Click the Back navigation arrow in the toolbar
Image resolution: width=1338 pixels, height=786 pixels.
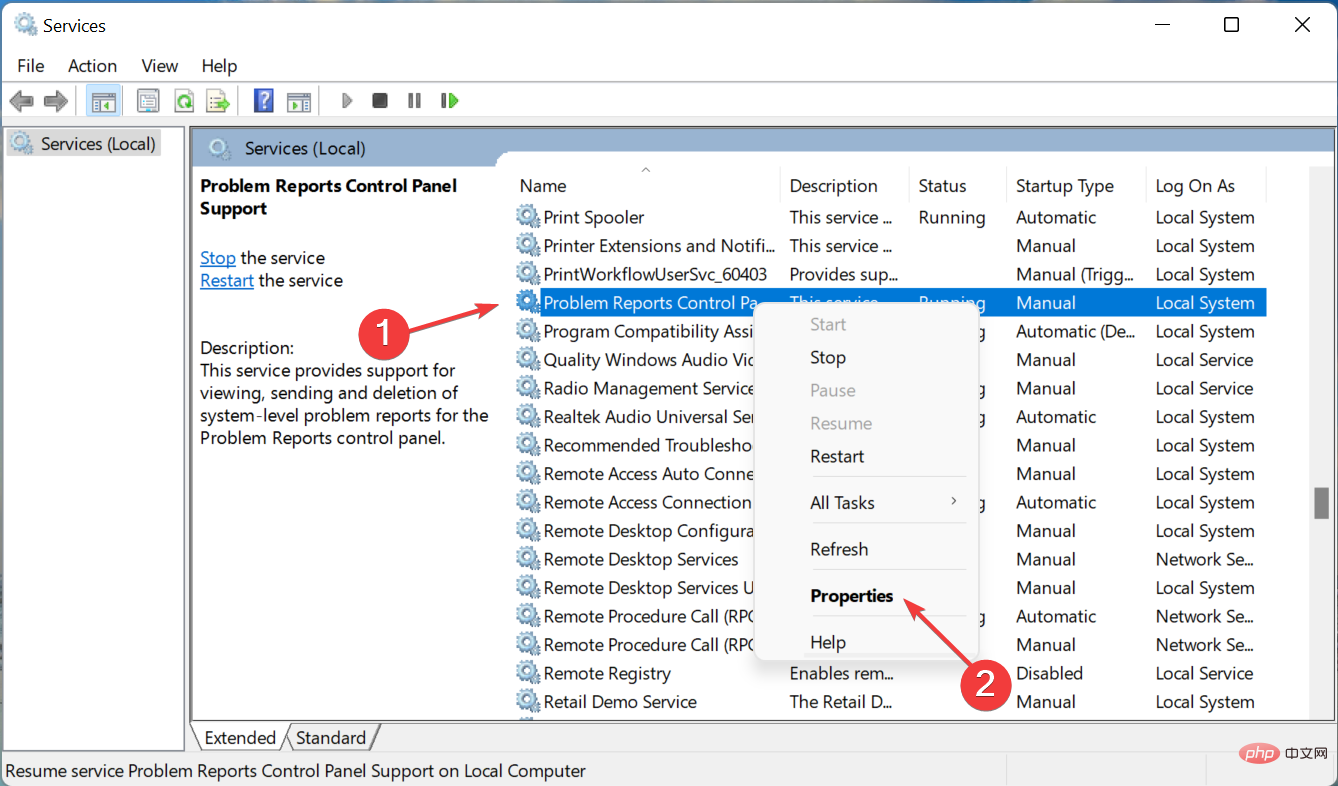21,100
